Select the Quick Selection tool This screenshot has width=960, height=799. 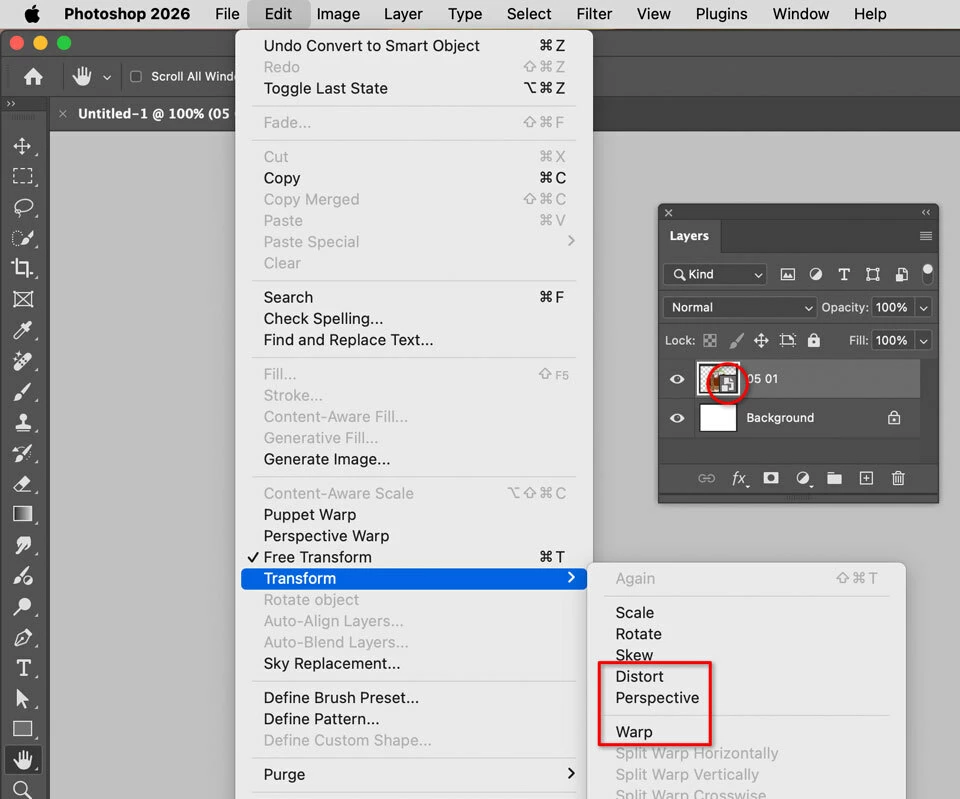tap(23, 238)
